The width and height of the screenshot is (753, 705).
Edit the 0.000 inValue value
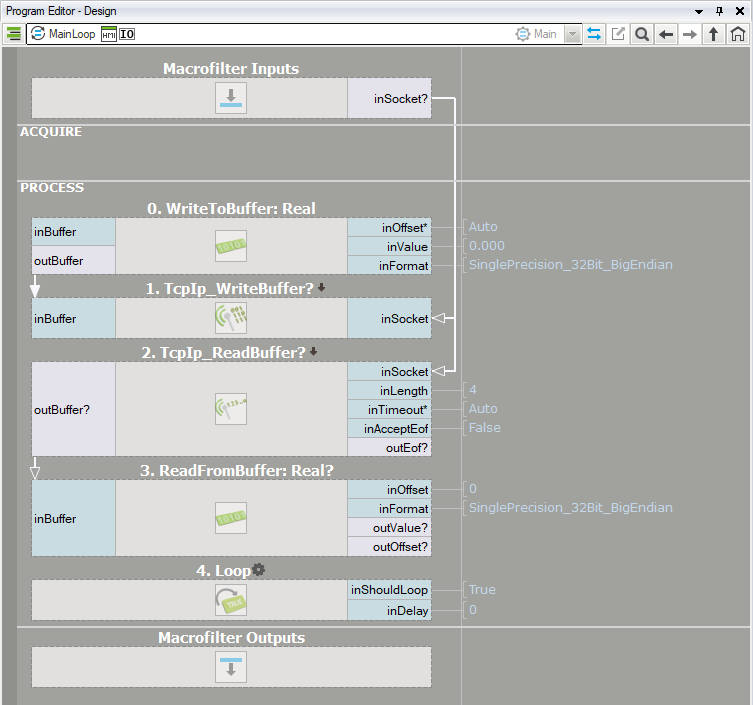click(486, 246)
